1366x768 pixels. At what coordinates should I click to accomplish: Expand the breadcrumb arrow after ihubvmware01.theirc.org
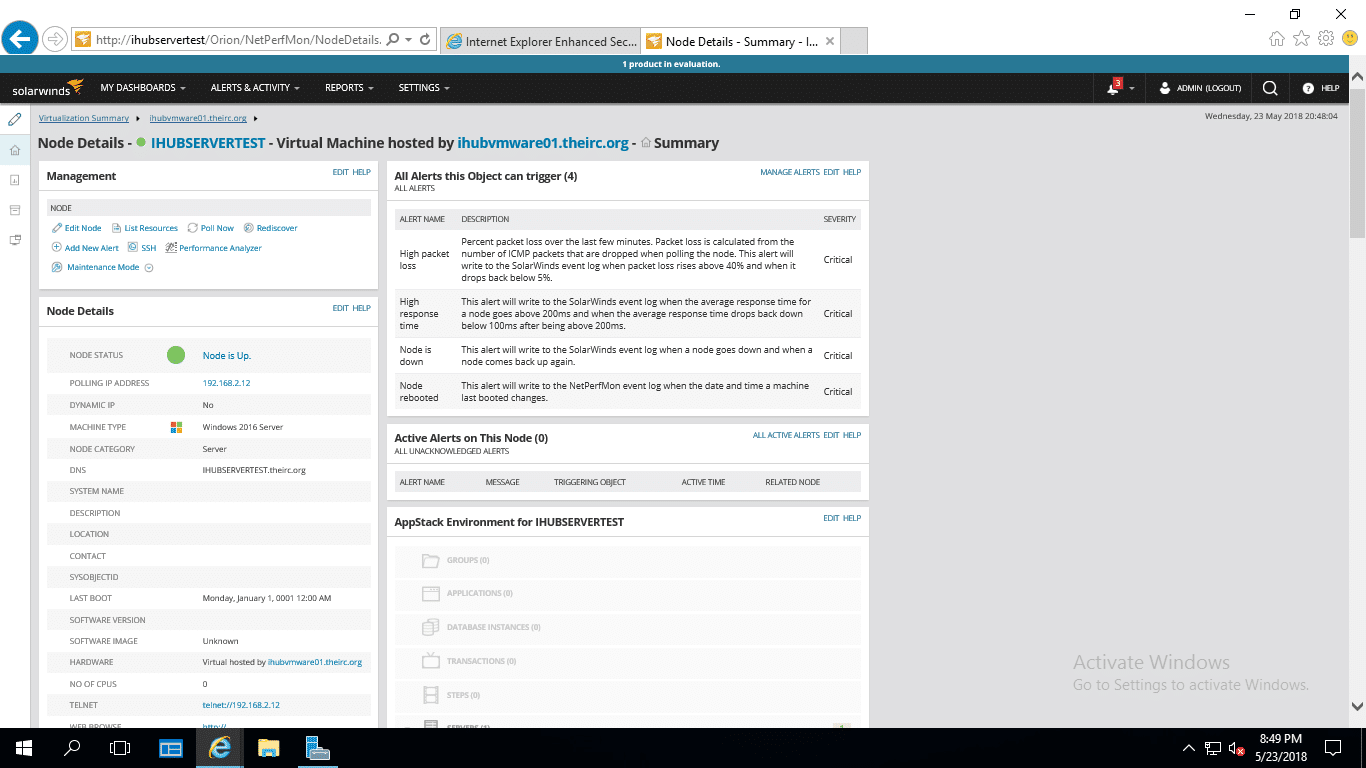(x=256, y=119)
